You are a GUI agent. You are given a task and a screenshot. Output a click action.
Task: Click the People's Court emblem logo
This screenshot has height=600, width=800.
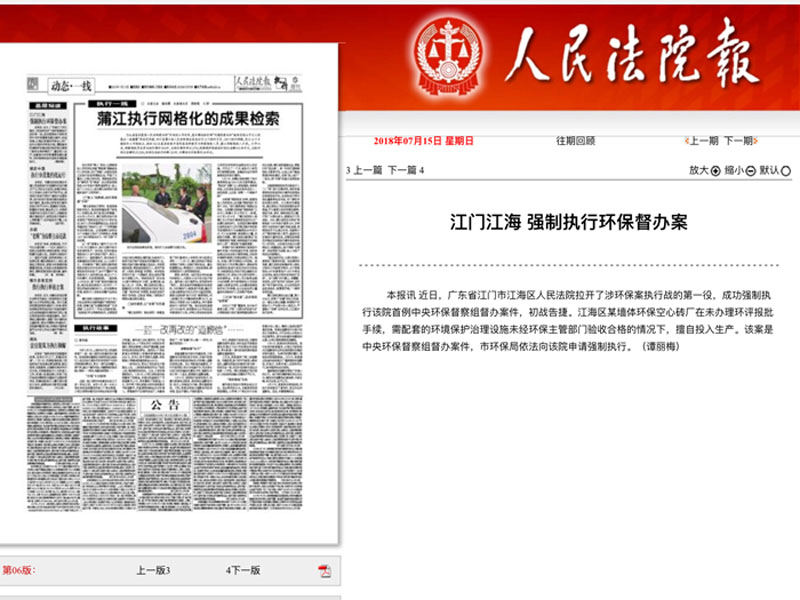448,57
